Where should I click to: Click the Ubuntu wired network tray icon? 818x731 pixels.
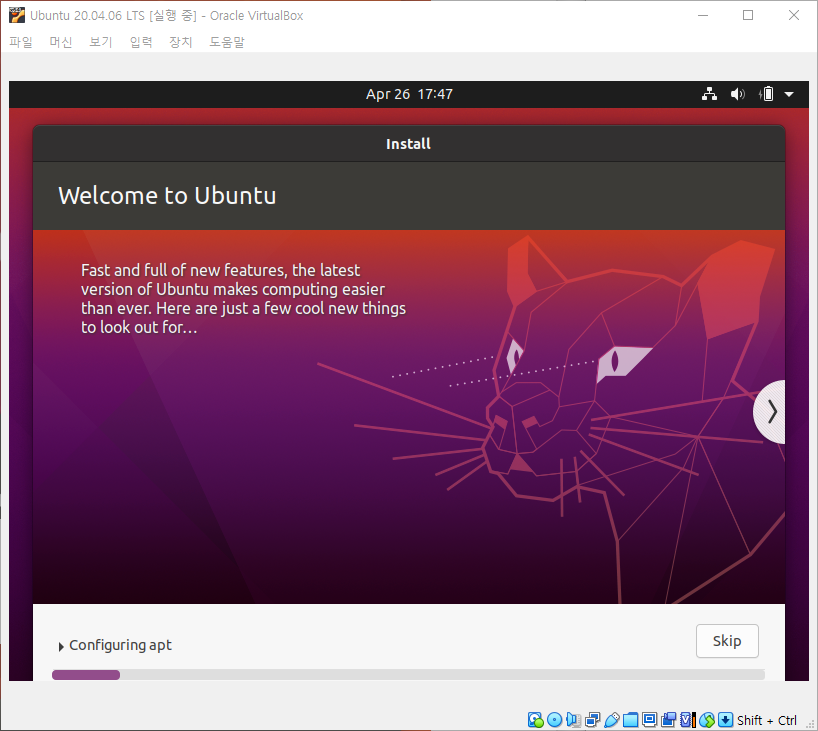(x=709, y=94)
